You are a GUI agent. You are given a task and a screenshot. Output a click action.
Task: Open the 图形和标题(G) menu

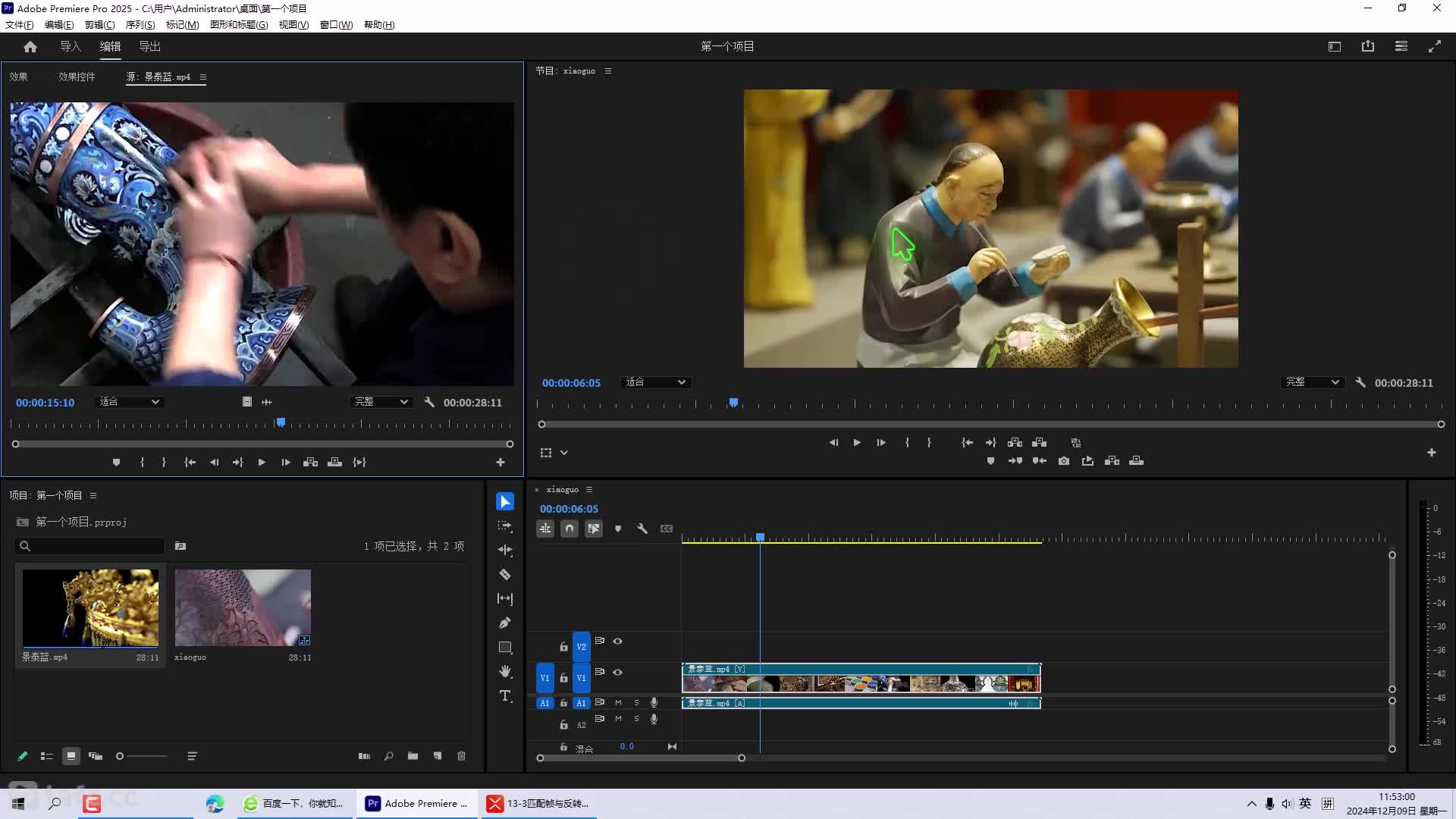pos(239,25)
